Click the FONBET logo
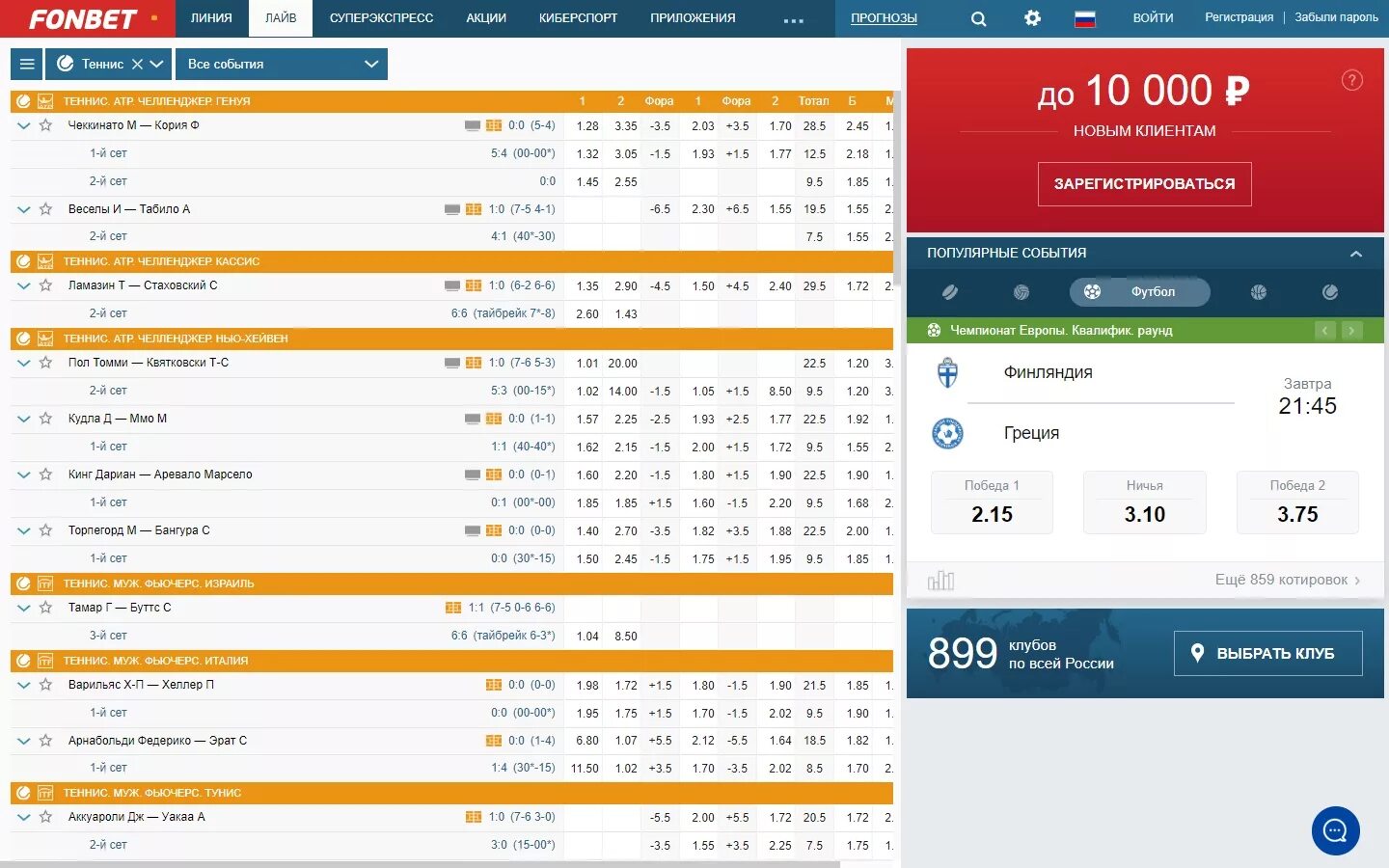The height and width of the screenshot is (868, 1389). click(x=83, y=18)
